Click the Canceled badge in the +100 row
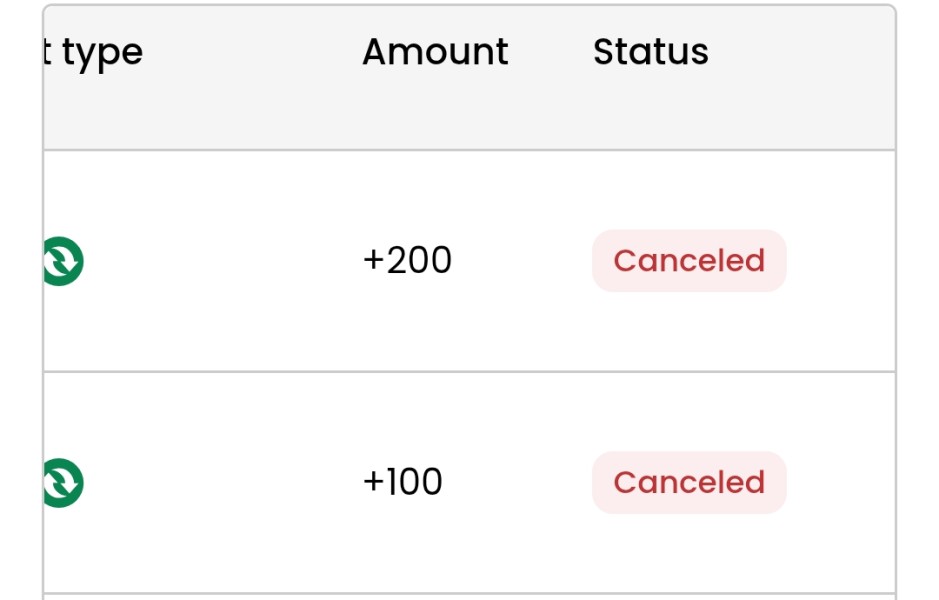The height and width of the screenshot is (600, 939). tap(689, 483)
